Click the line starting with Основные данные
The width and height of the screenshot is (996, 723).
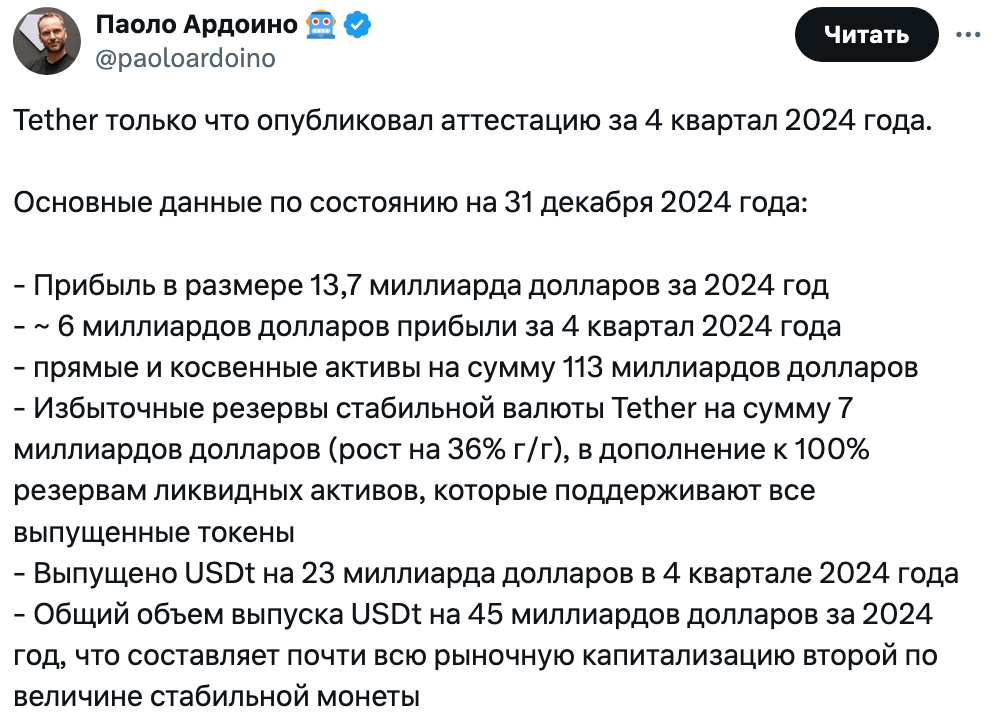point(410,203)
